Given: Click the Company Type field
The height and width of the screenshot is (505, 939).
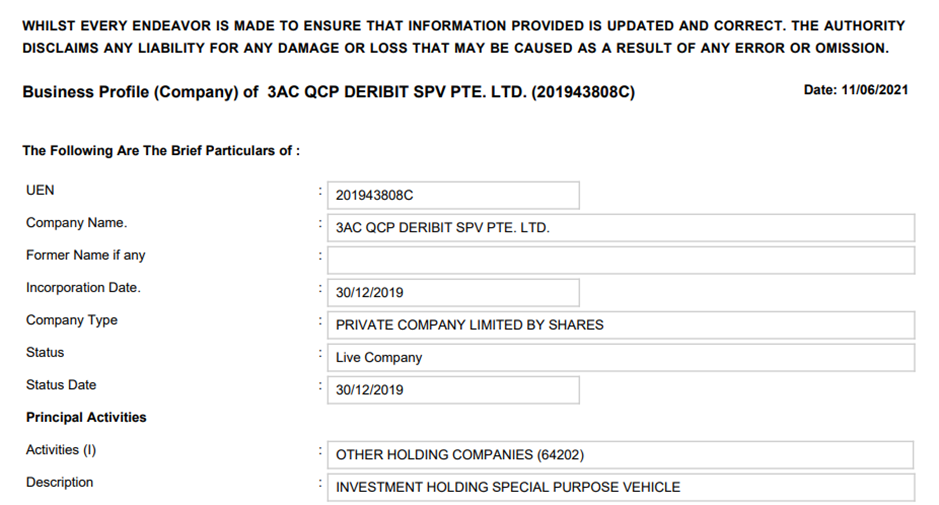Looking at the screenshot, I should [x=620, y=325].
